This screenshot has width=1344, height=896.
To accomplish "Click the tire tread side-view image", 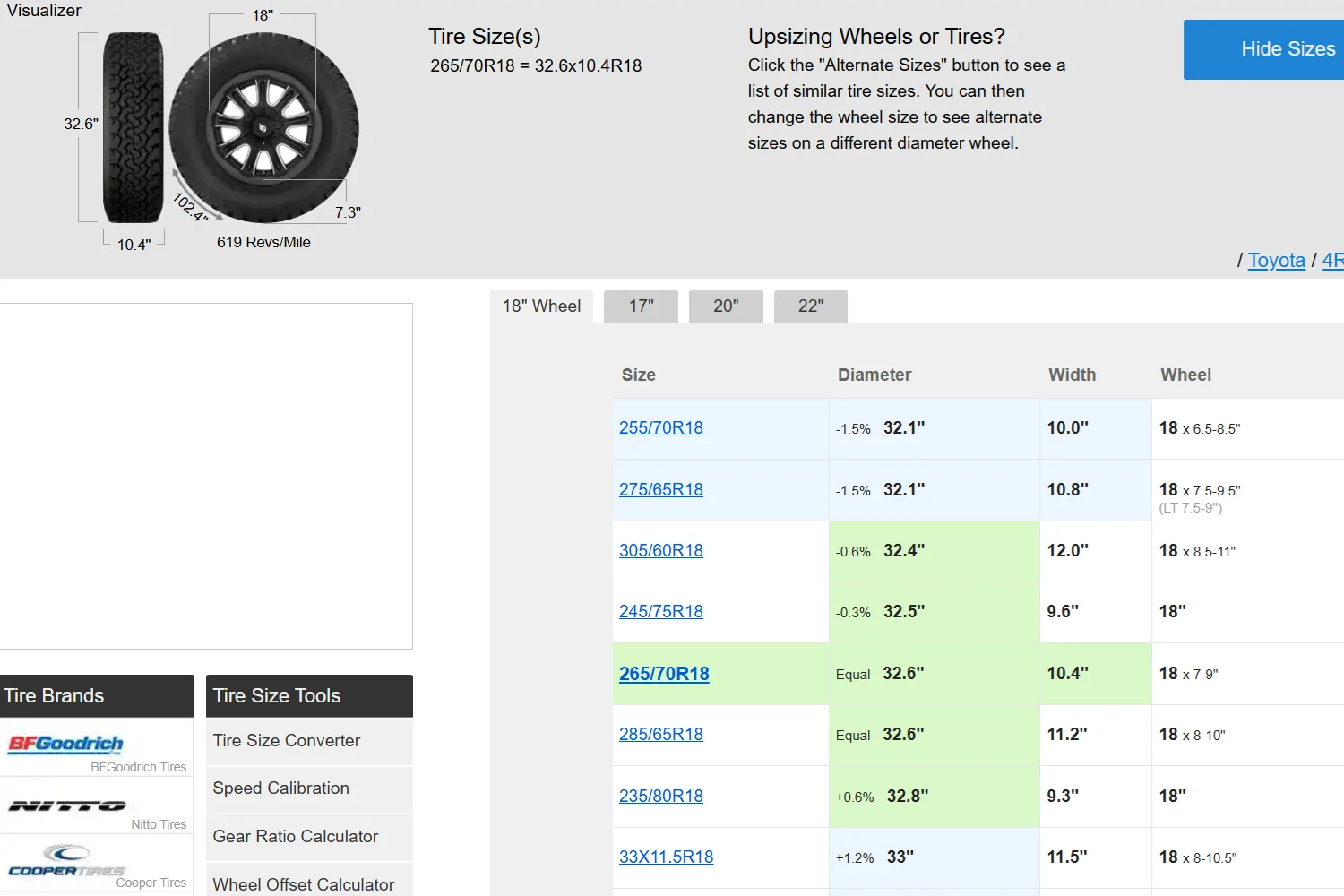I will click(133, 128).
